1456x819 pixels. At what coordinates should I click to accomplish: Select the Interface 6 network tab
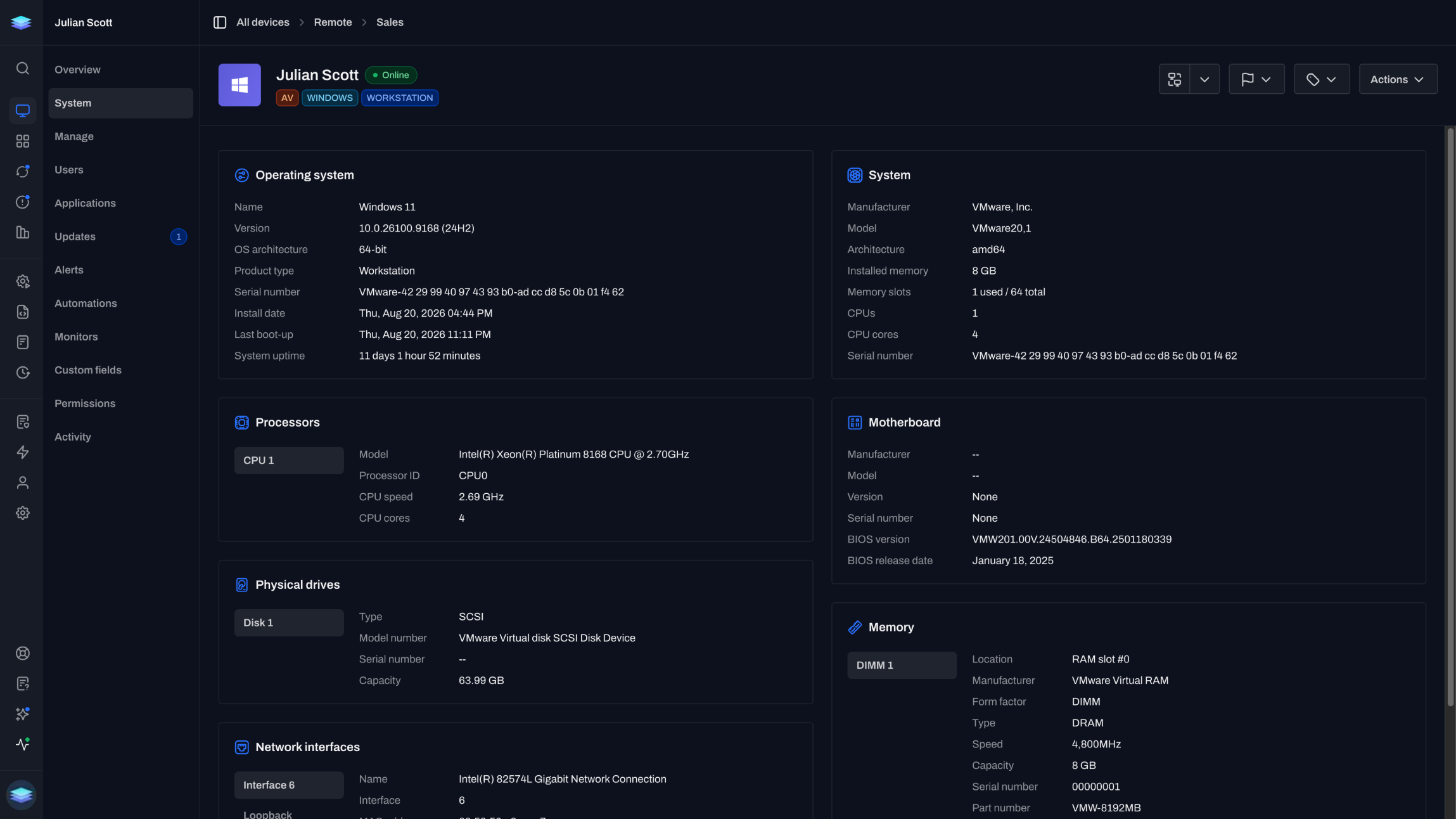coord(289,785)
